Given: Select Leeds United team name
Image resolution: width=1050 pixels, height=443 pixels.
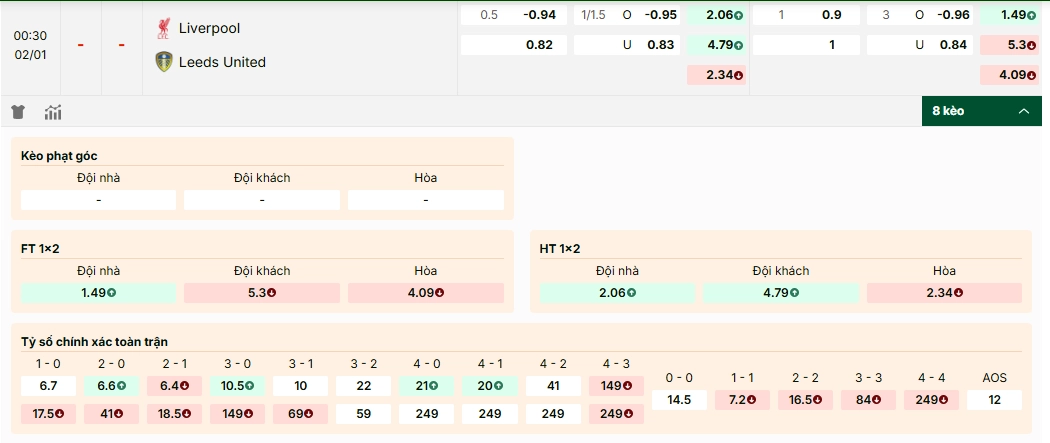Looking at the screenshot, I should 222,62.
